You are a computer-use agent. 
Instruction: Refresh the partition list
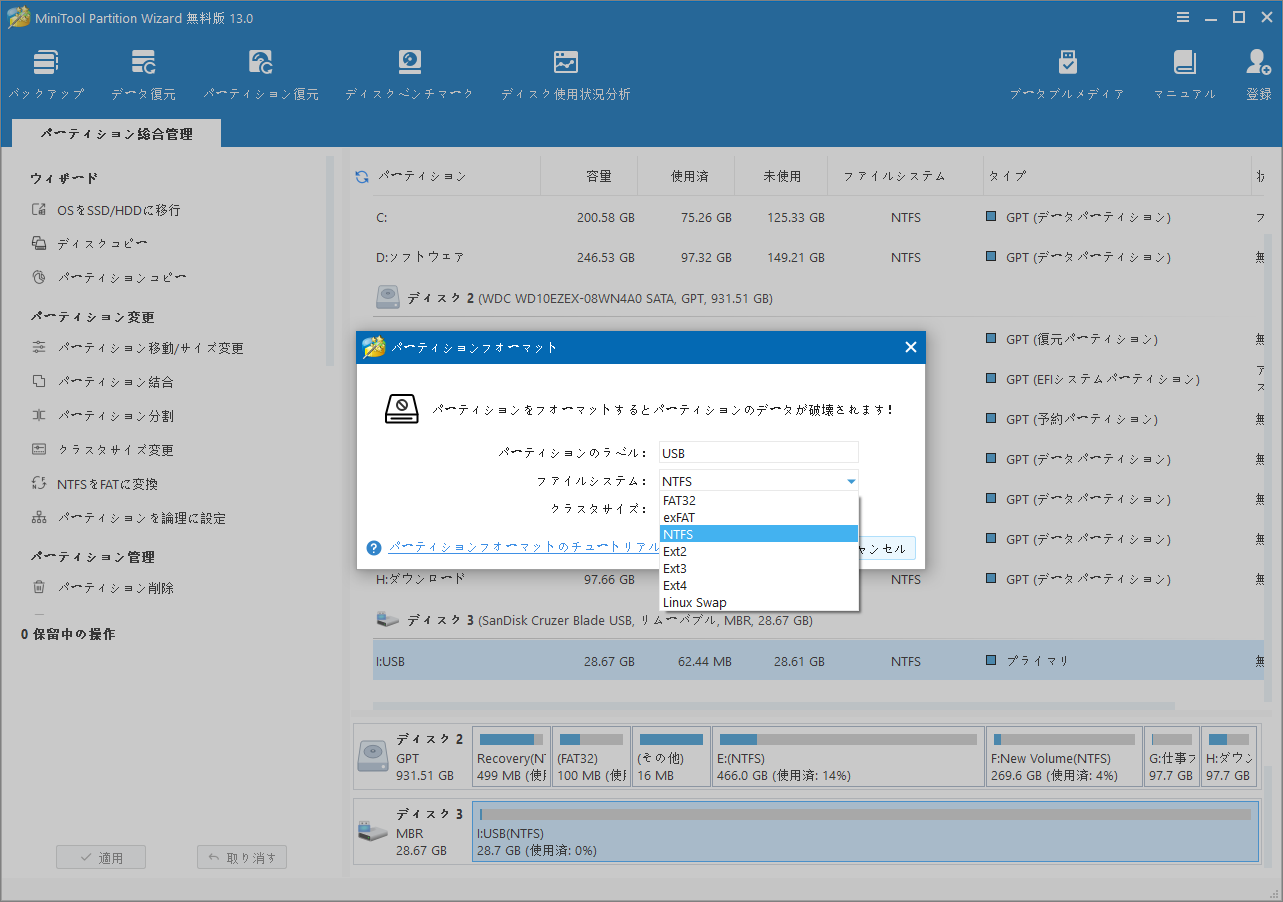point(360,175)
